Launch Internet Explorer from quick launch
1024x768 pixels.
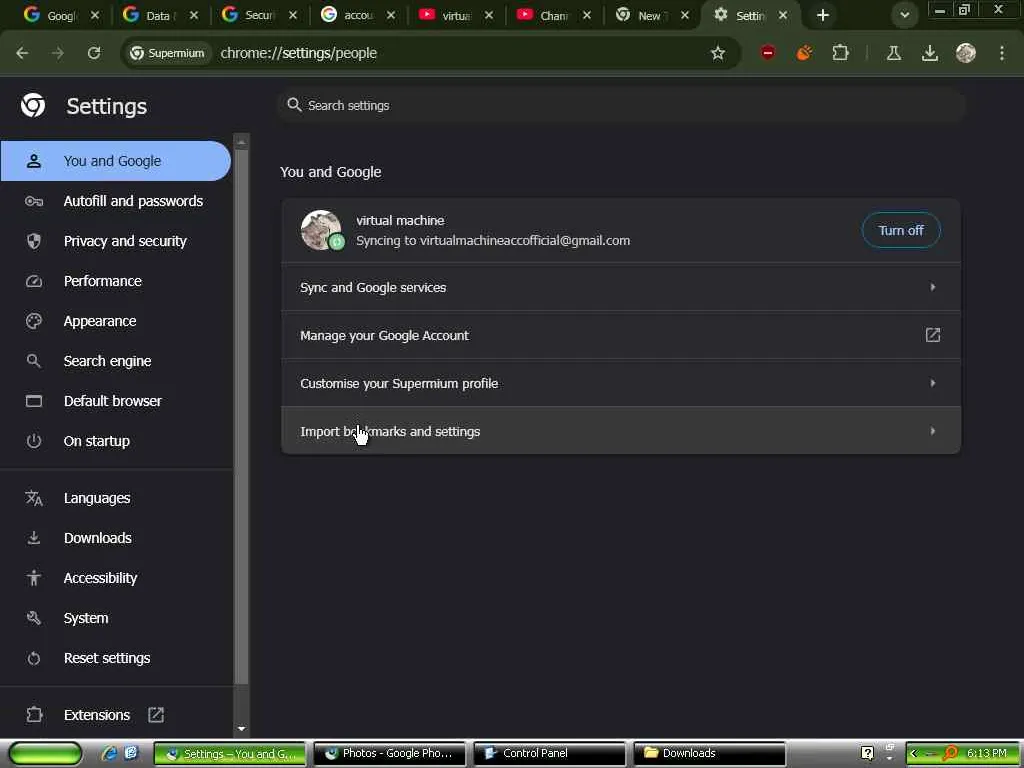point(109,753)
